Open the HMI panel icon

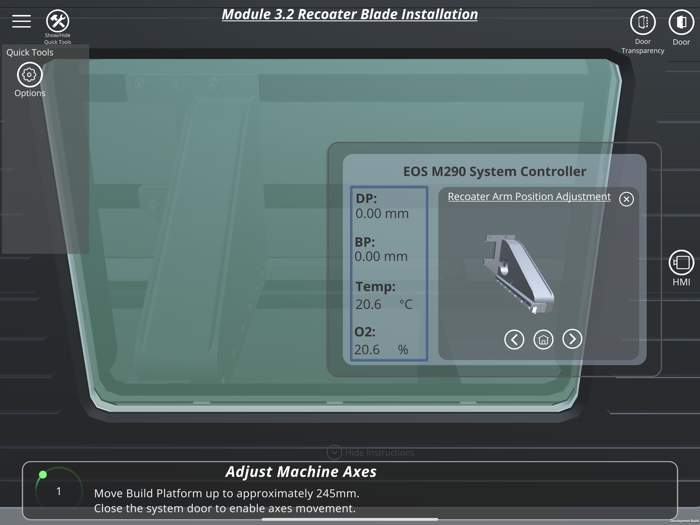click(x=681, y=262)
